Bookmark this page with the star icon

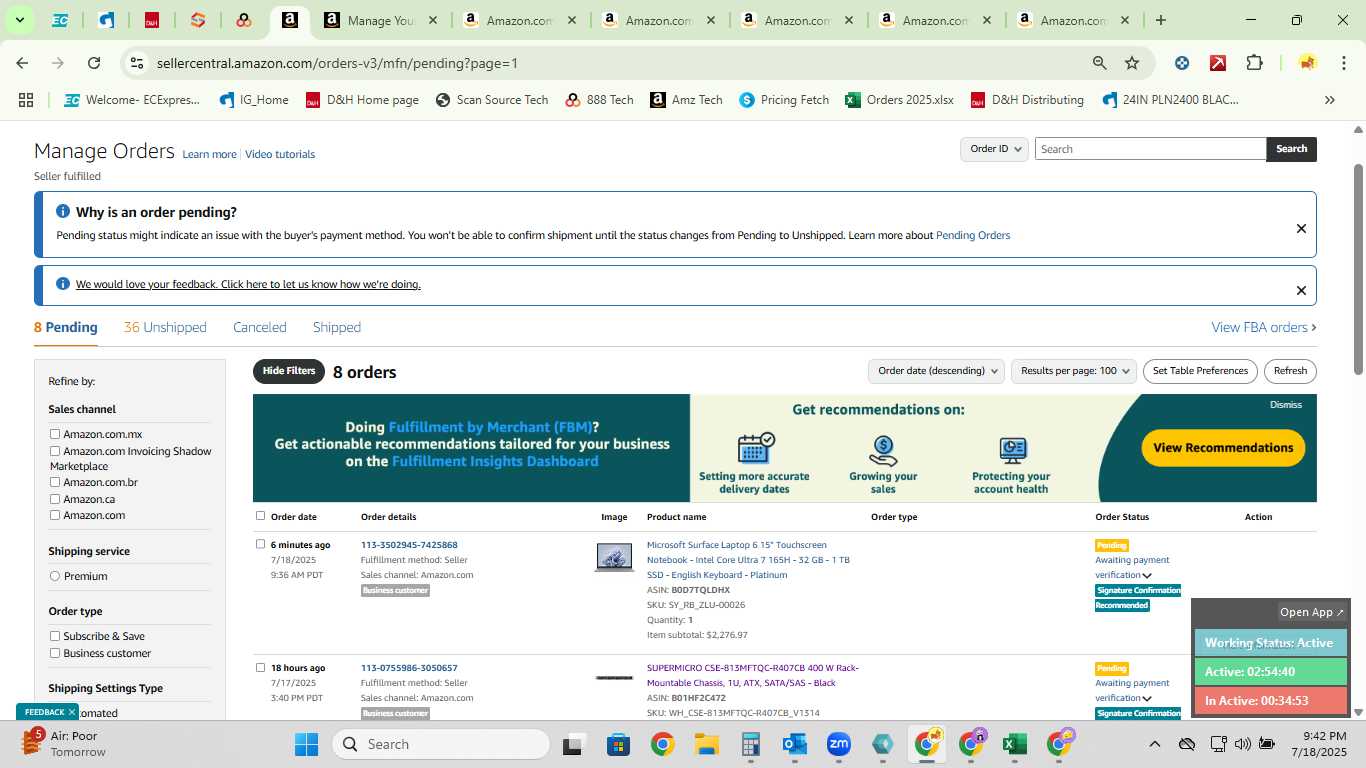coord(1132,63)
